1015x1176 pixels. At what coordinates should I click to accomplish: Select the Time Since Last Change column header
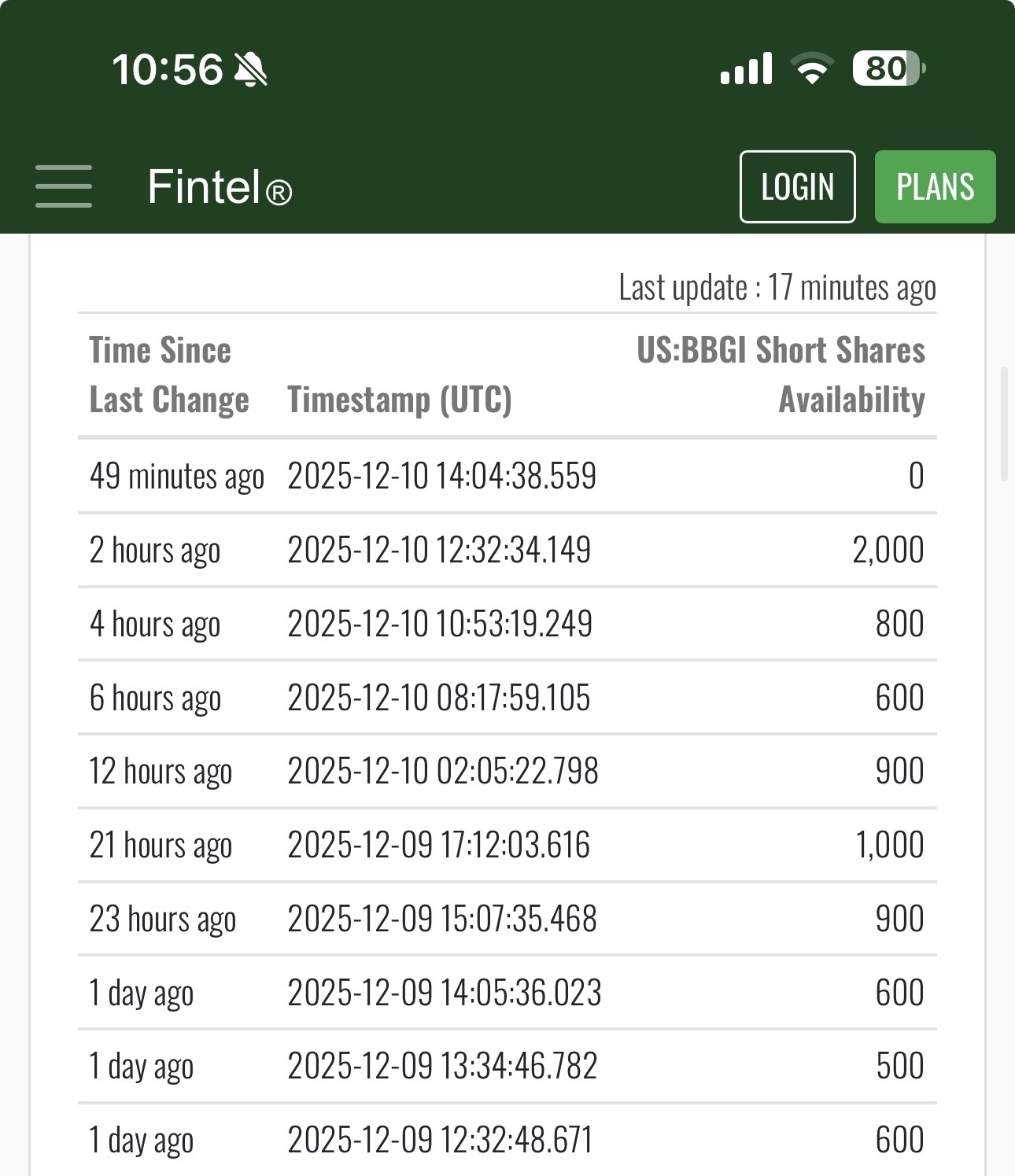pyautogui.click(x=169, y=374)
